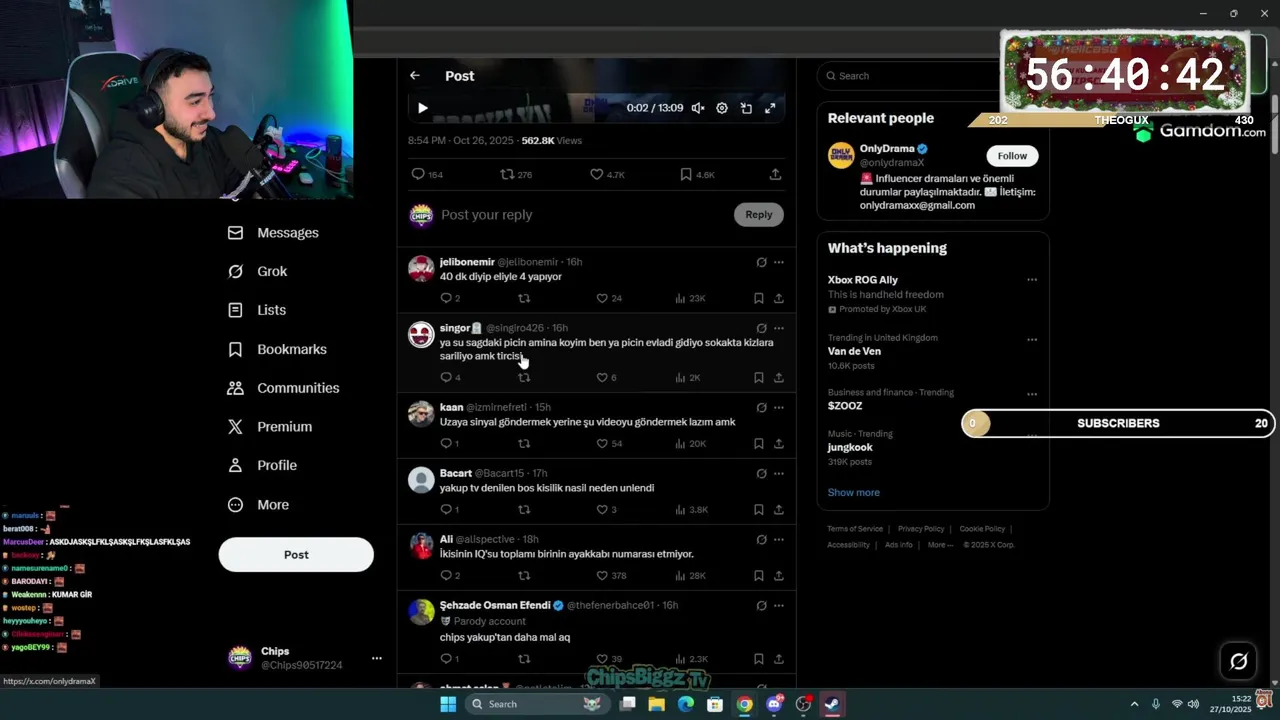Open Messages in the sidebar
Viewport: 1280px width, 720px height.
pyautogui.click(x=273, y=233)
